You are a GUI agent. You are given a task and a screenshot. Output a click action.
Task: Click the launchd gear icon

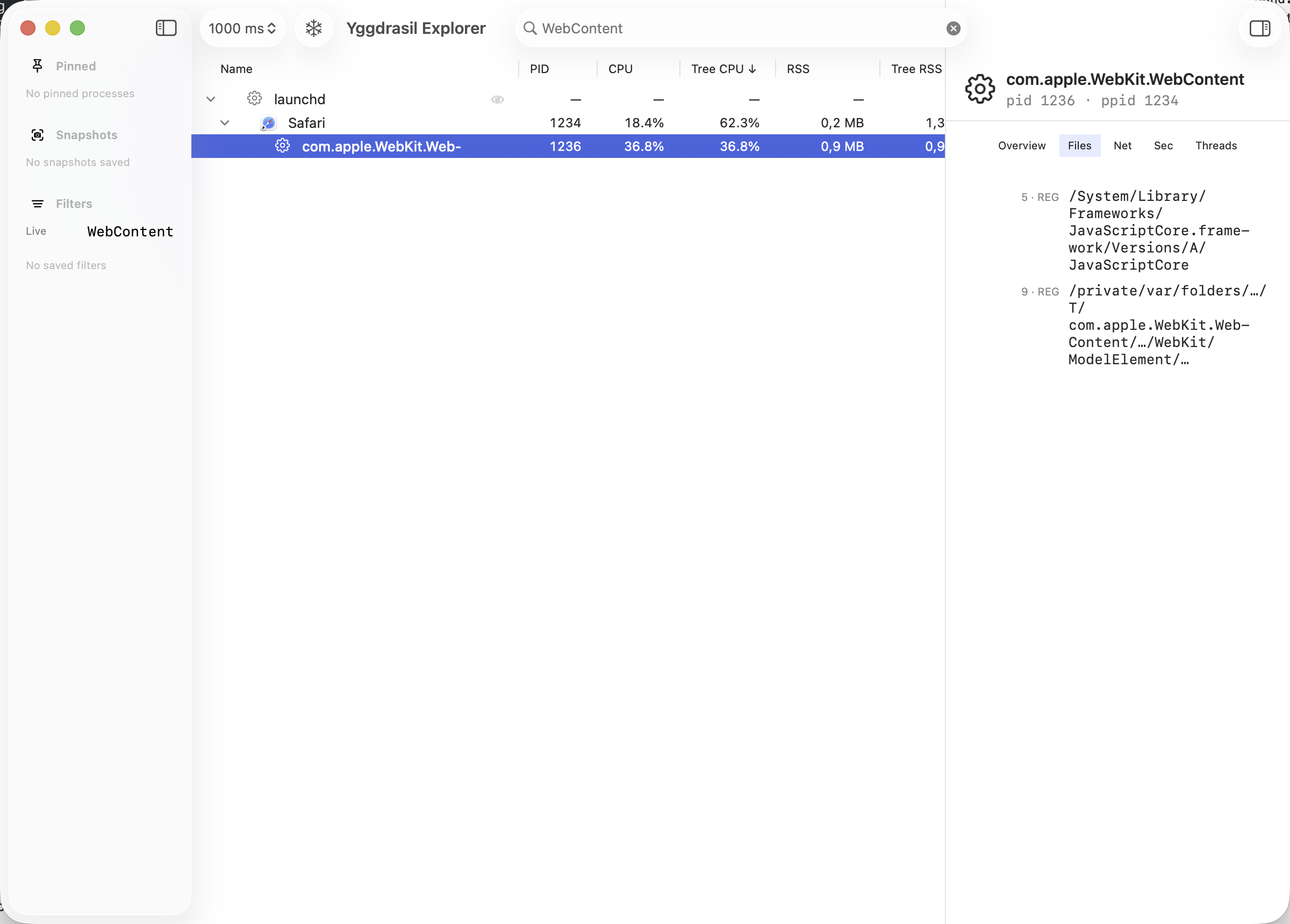[254, 98]
